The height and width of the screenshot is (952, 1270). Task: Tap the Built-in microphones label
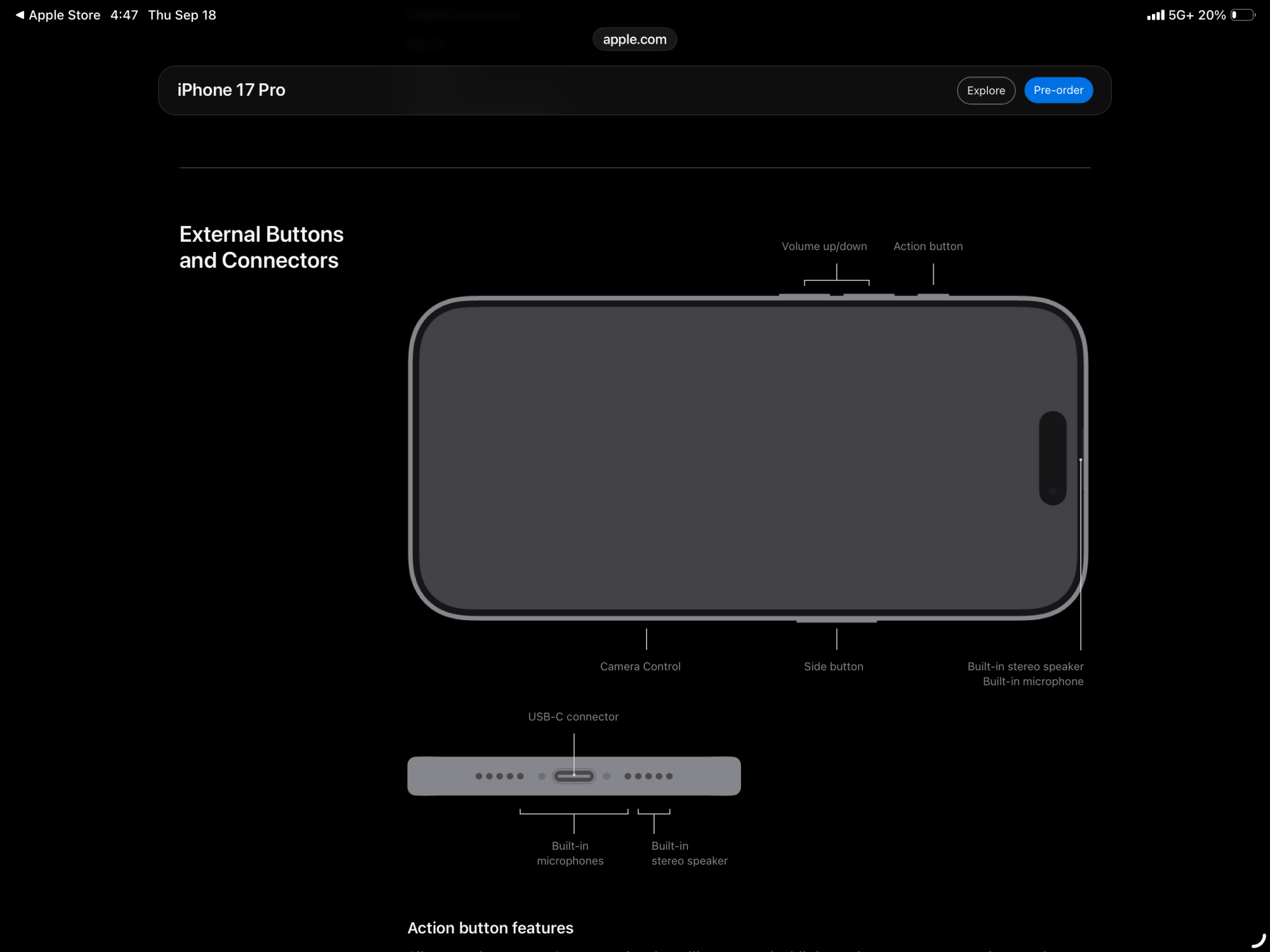tap(570, 854)
